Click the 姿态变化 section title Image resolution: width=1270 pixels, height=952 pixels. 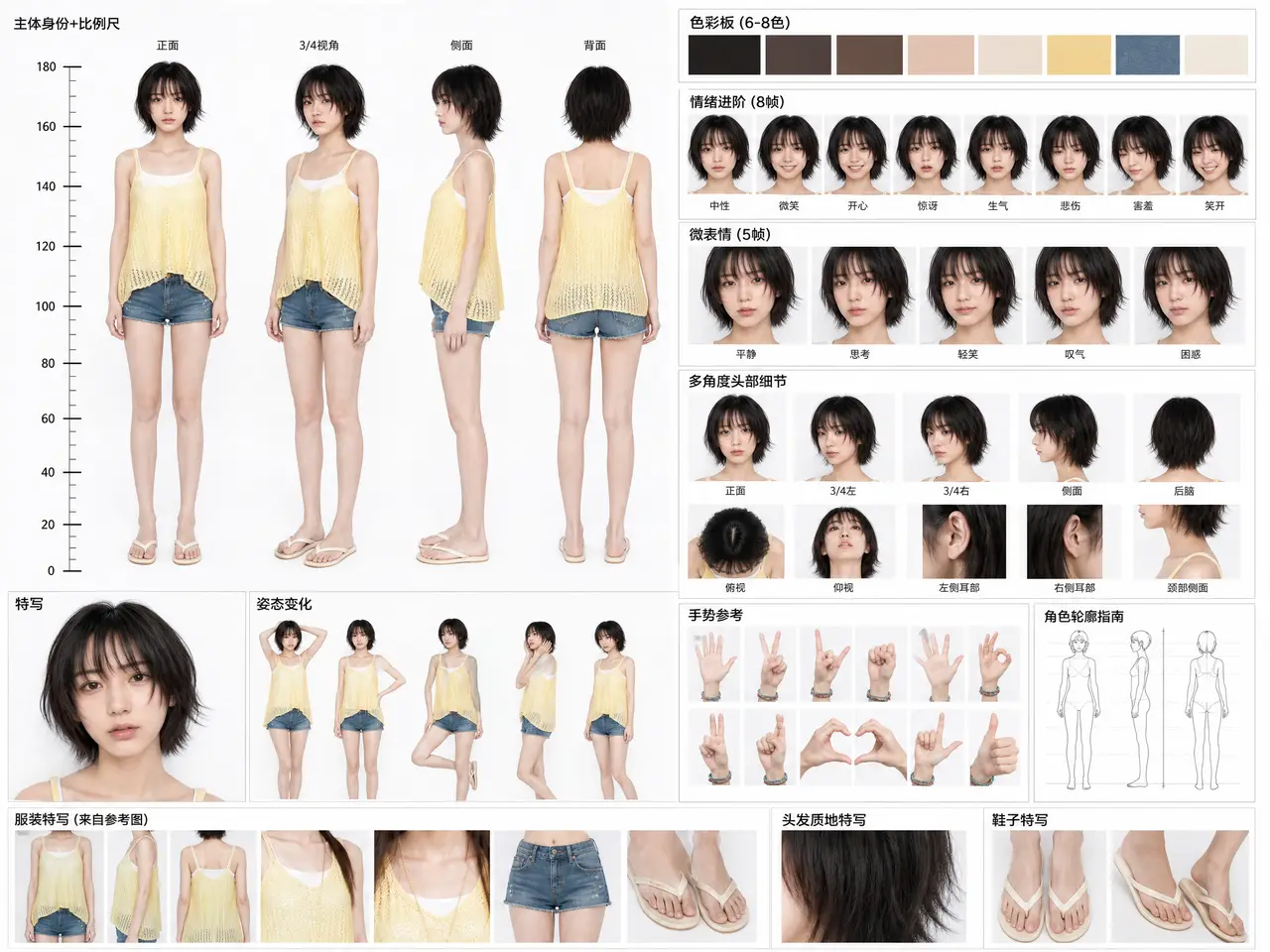coord(284,603)
